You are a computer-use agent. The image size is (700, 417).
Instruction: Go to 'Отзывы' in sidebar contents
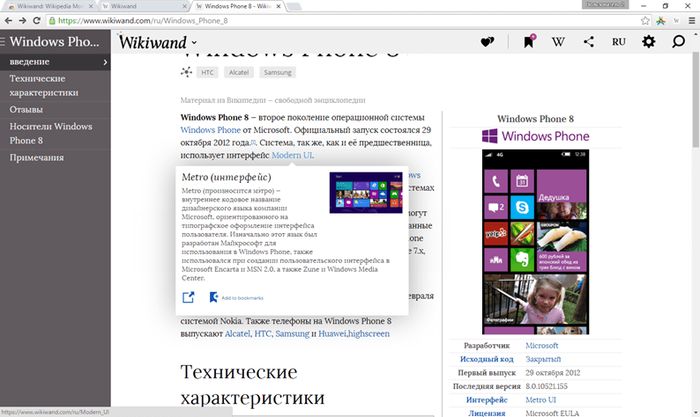[x=27, y=109]
